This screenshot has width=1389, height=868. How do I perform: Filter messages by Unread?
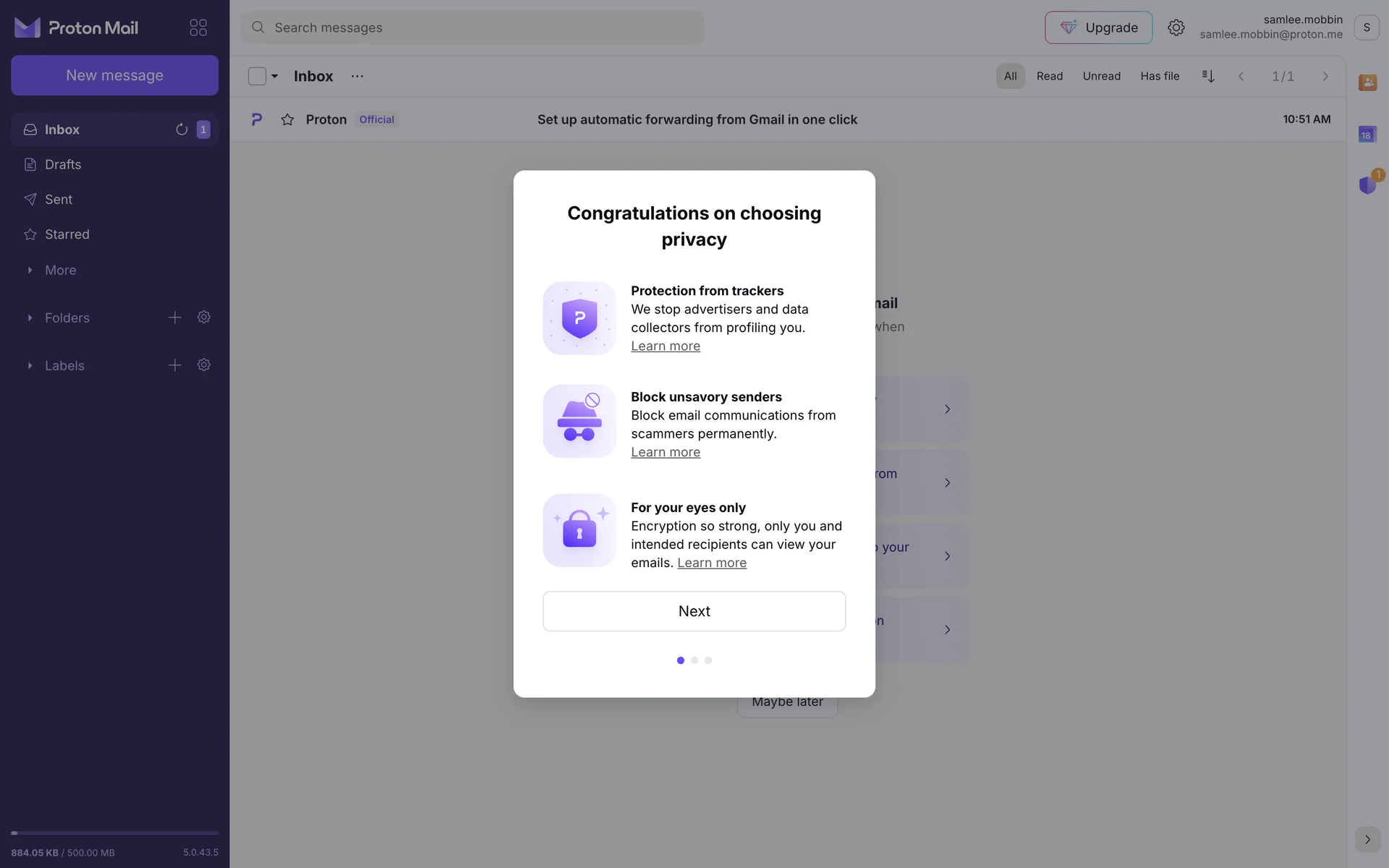pos(1101,76)
